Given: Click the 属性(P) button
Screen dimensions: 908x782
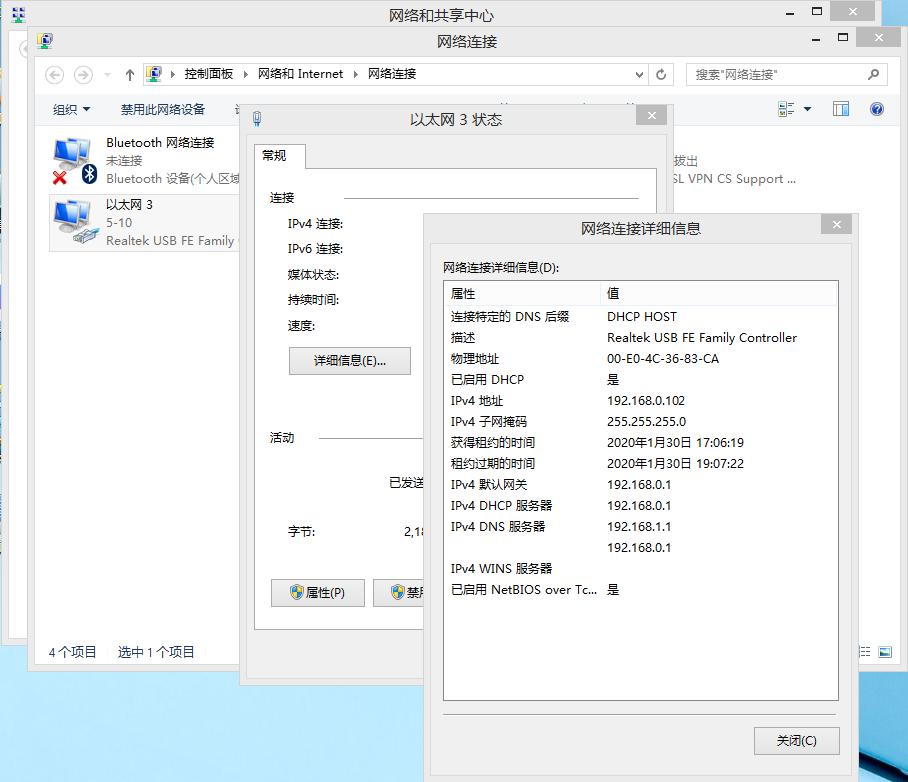Looking at the screenshot, I should [317, 592].
